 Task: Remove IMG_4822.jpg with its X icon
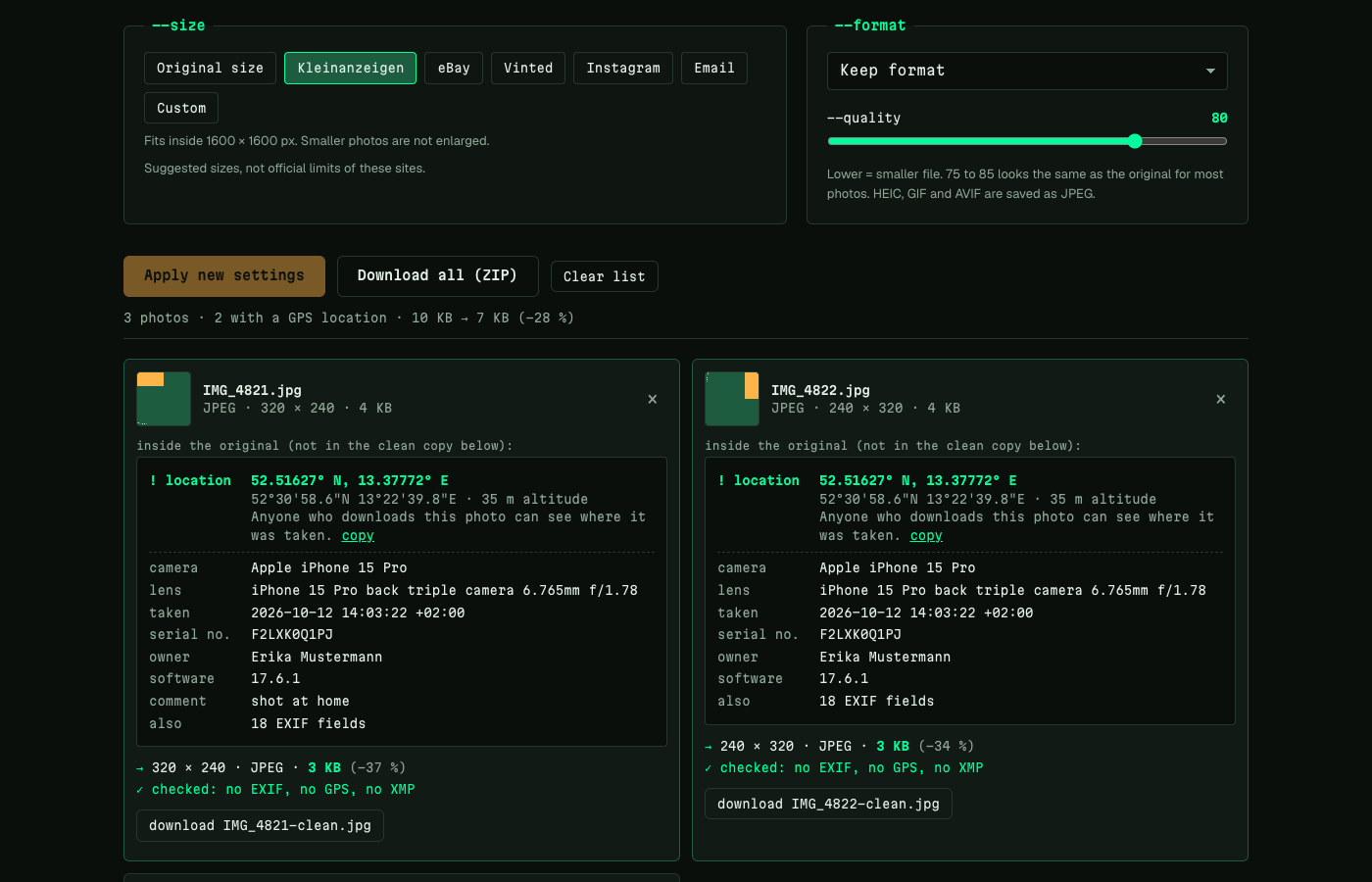tap(1221, 399)
